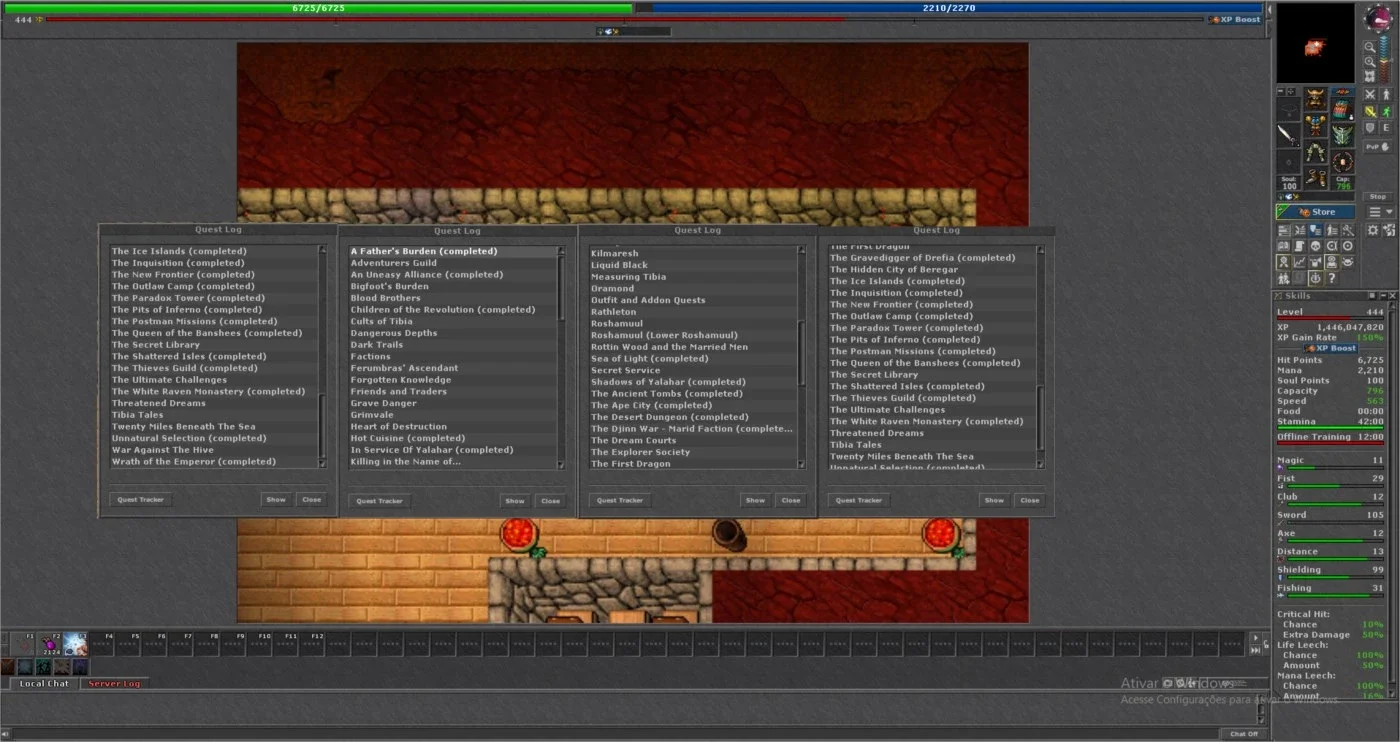Select 'A Father's Burden (completed)' quest
The width and height of the screenshot is (1400, 742).
click(454, 251)
